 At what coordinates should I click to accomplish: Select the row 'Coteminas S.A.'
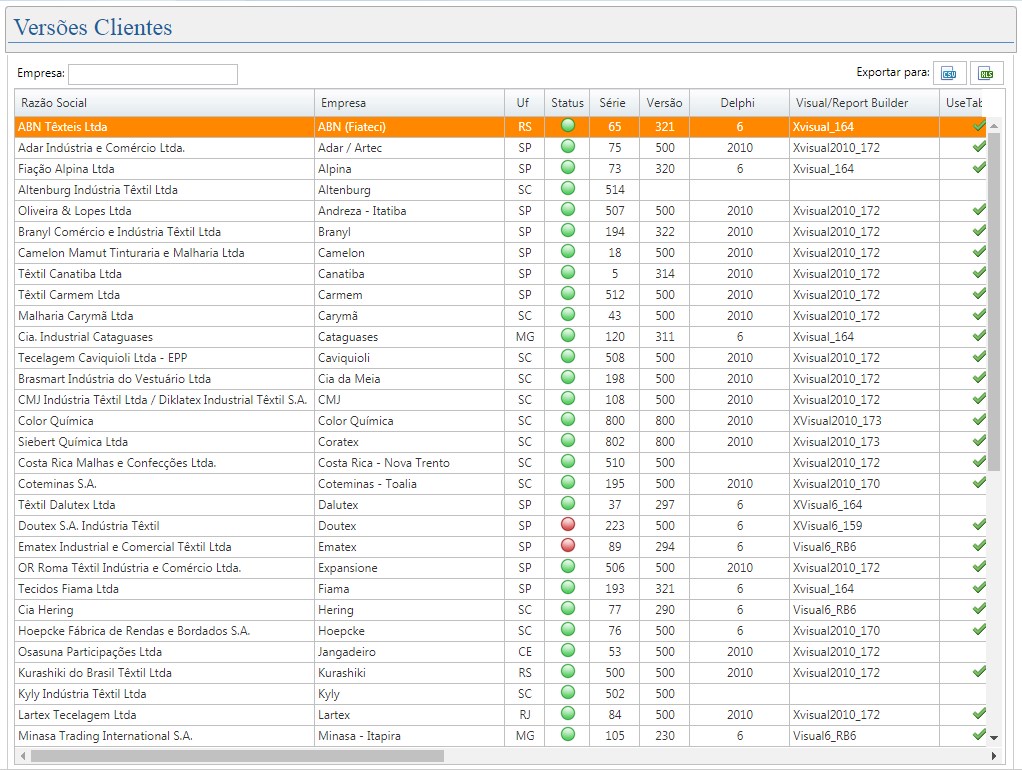coord(500,484)
